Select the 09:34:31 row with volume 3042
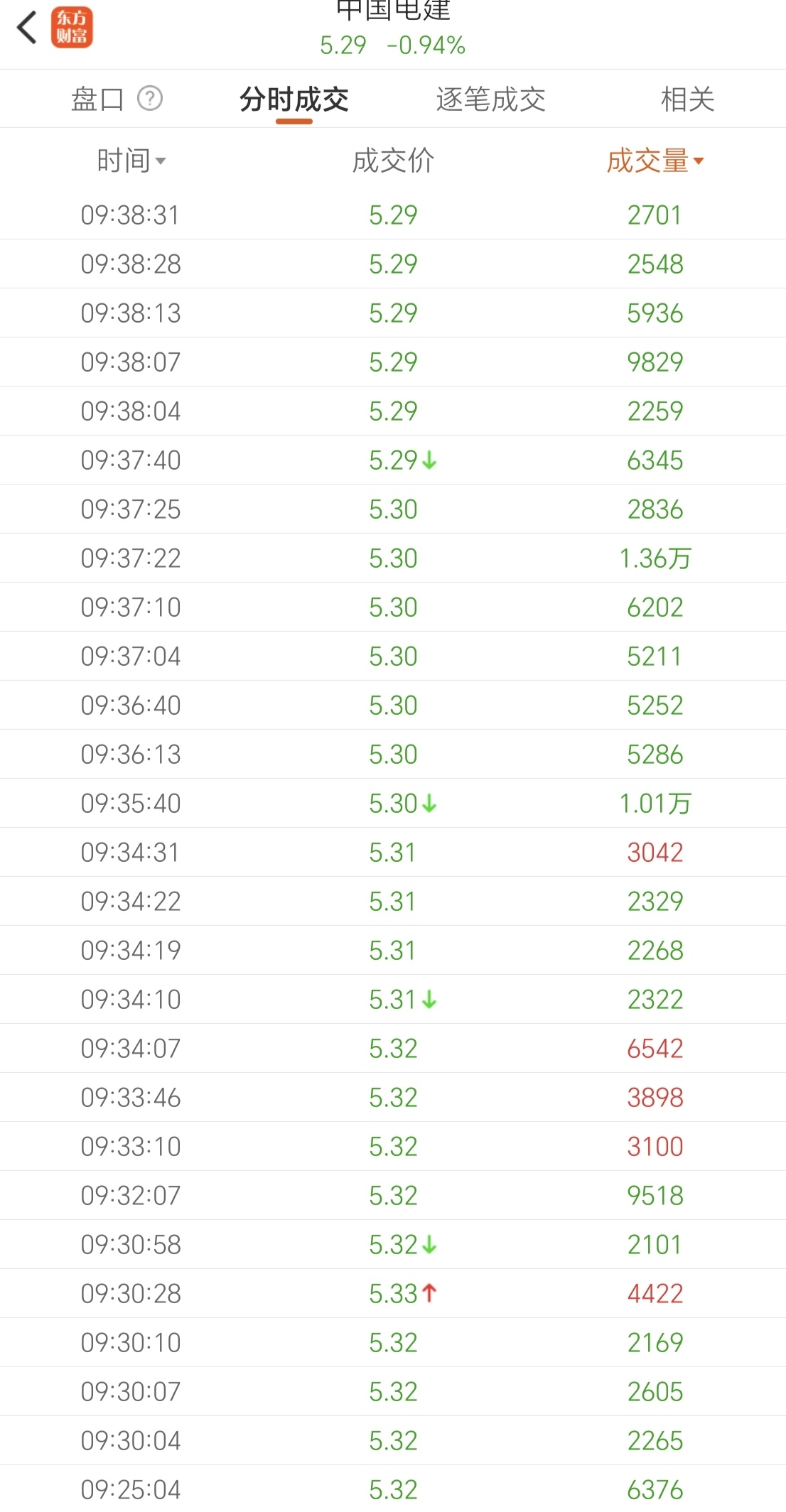Image resolution: width=786 pixels, height=1512 pixels. click(x=393, y=853)
